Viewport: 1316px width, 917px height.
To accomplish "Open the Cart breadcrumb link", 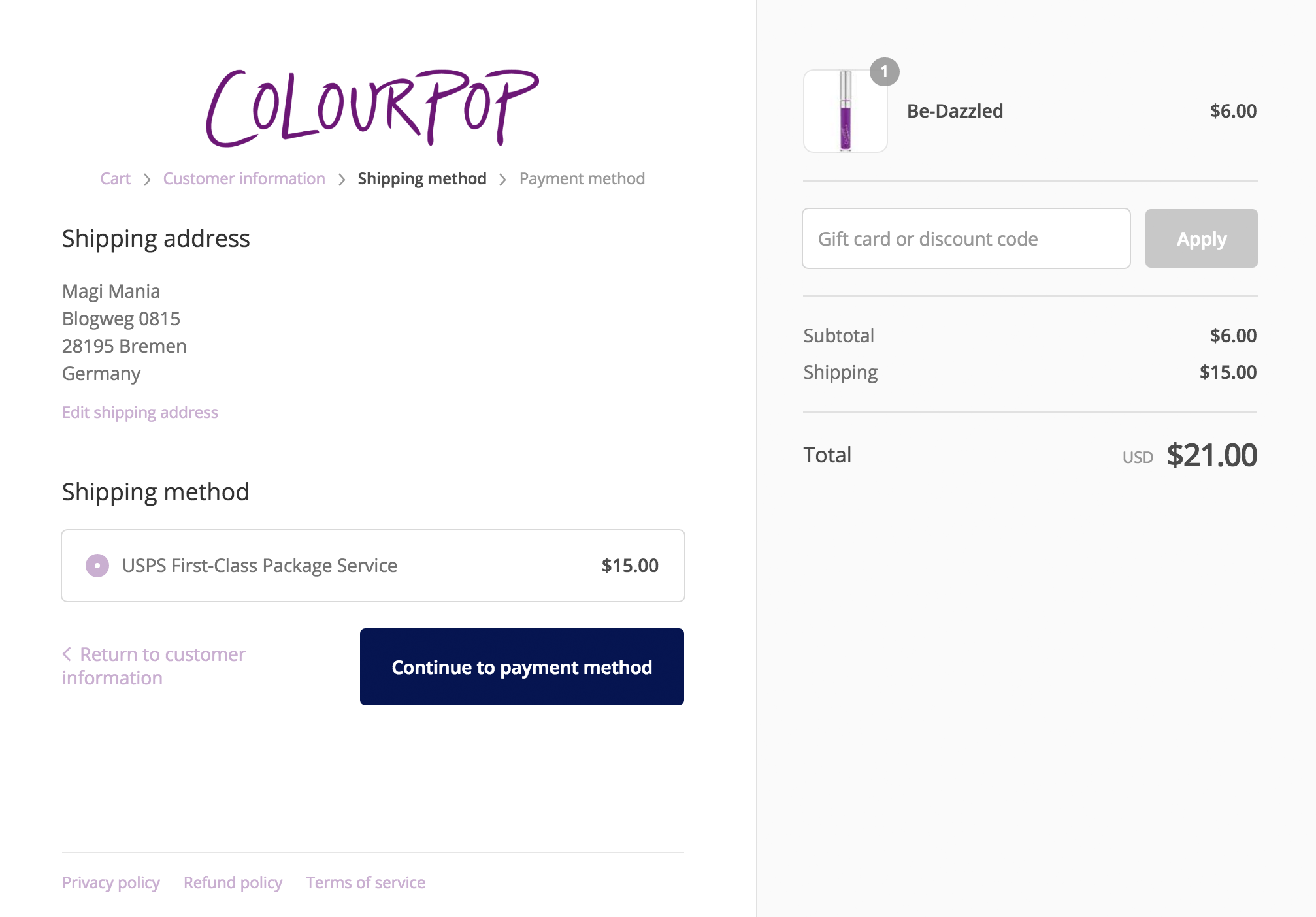I will [x=116, y=178].
